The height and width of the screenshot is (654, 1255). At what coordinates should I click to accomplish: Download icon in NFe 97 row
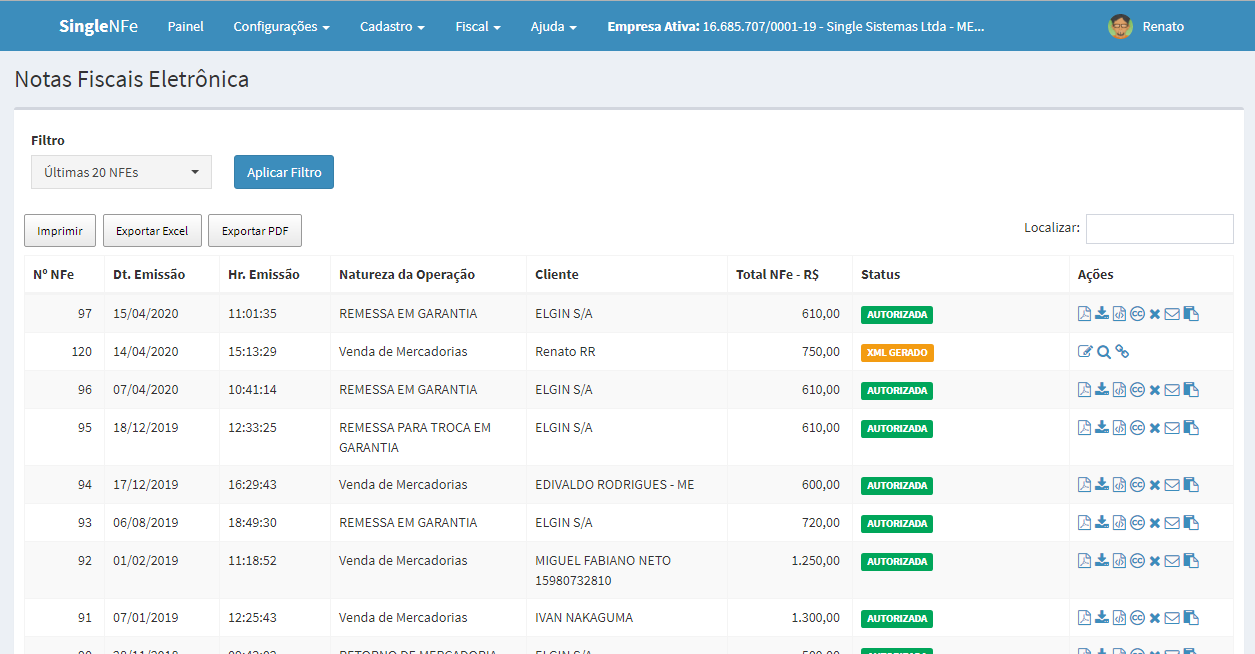(1102, 314)
